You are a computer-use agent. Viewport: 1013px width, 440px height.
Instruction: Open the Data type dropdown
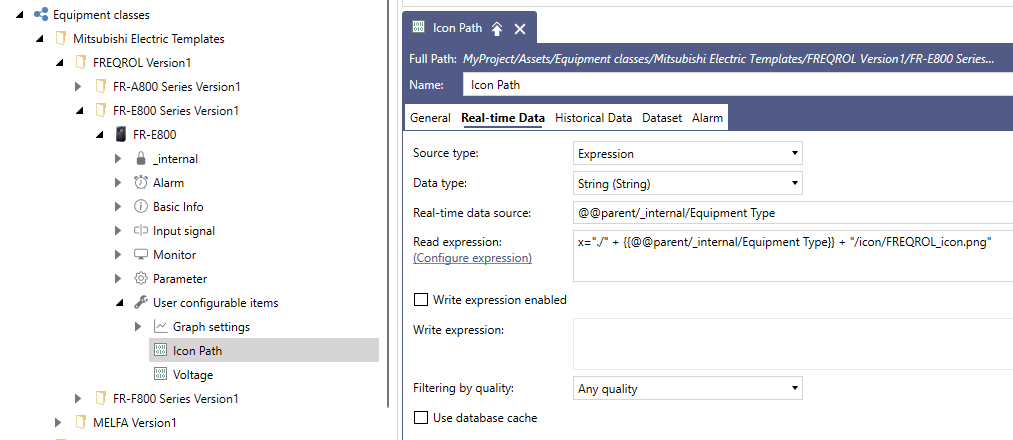tap(687, 183)
